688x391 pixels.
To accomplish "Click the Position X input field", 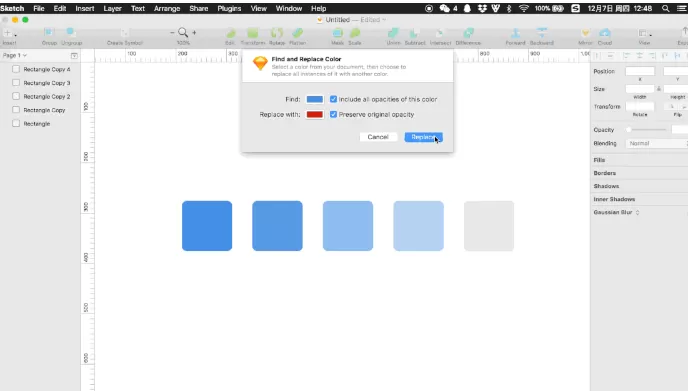I will point(640,71).
